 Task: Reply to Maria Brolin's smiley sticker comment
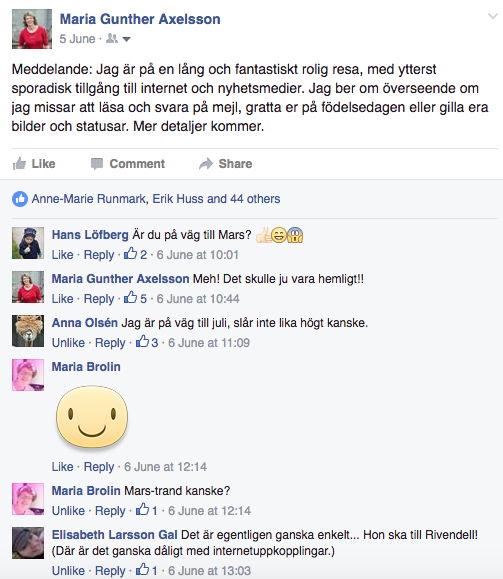pos(99,467)
